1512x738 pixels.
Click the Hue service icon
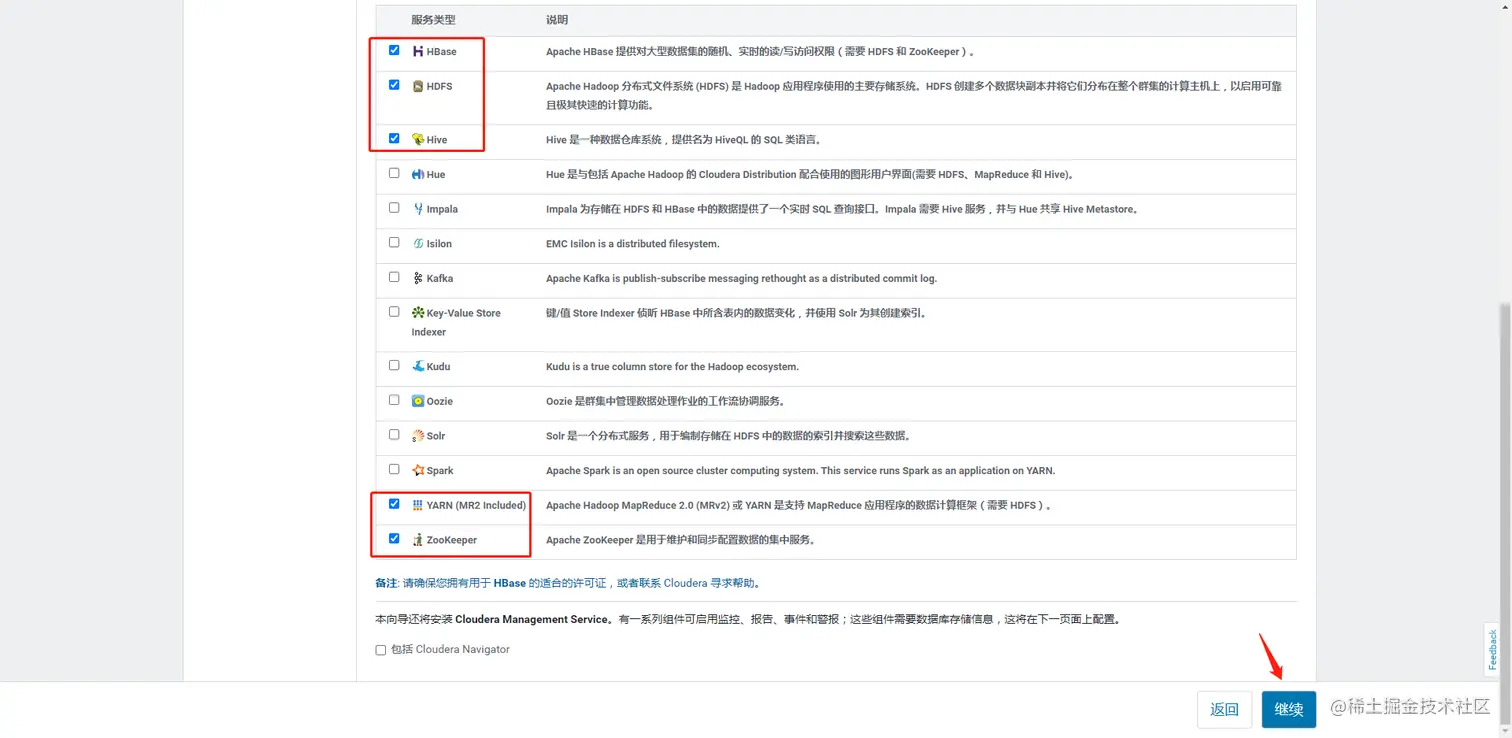[x=418, y=174]
